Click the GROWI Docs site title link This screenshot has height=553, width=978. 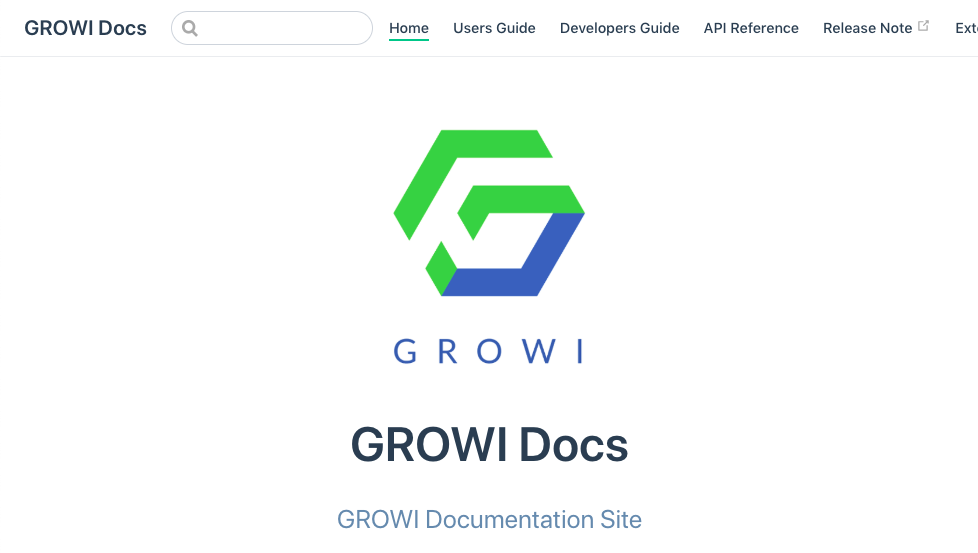click(x=85, y=28)
